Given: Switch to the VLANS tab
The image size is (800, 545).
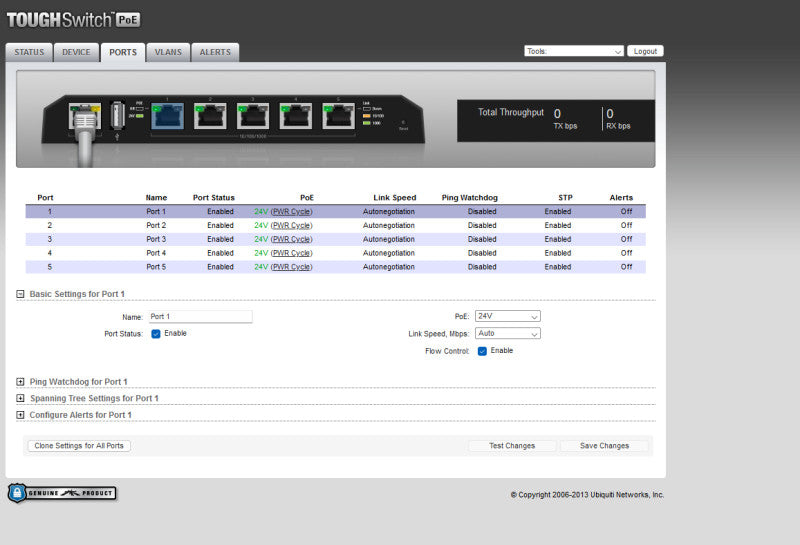Looking at the screenshot, I should pyautogui.click(x=168, y=53).
